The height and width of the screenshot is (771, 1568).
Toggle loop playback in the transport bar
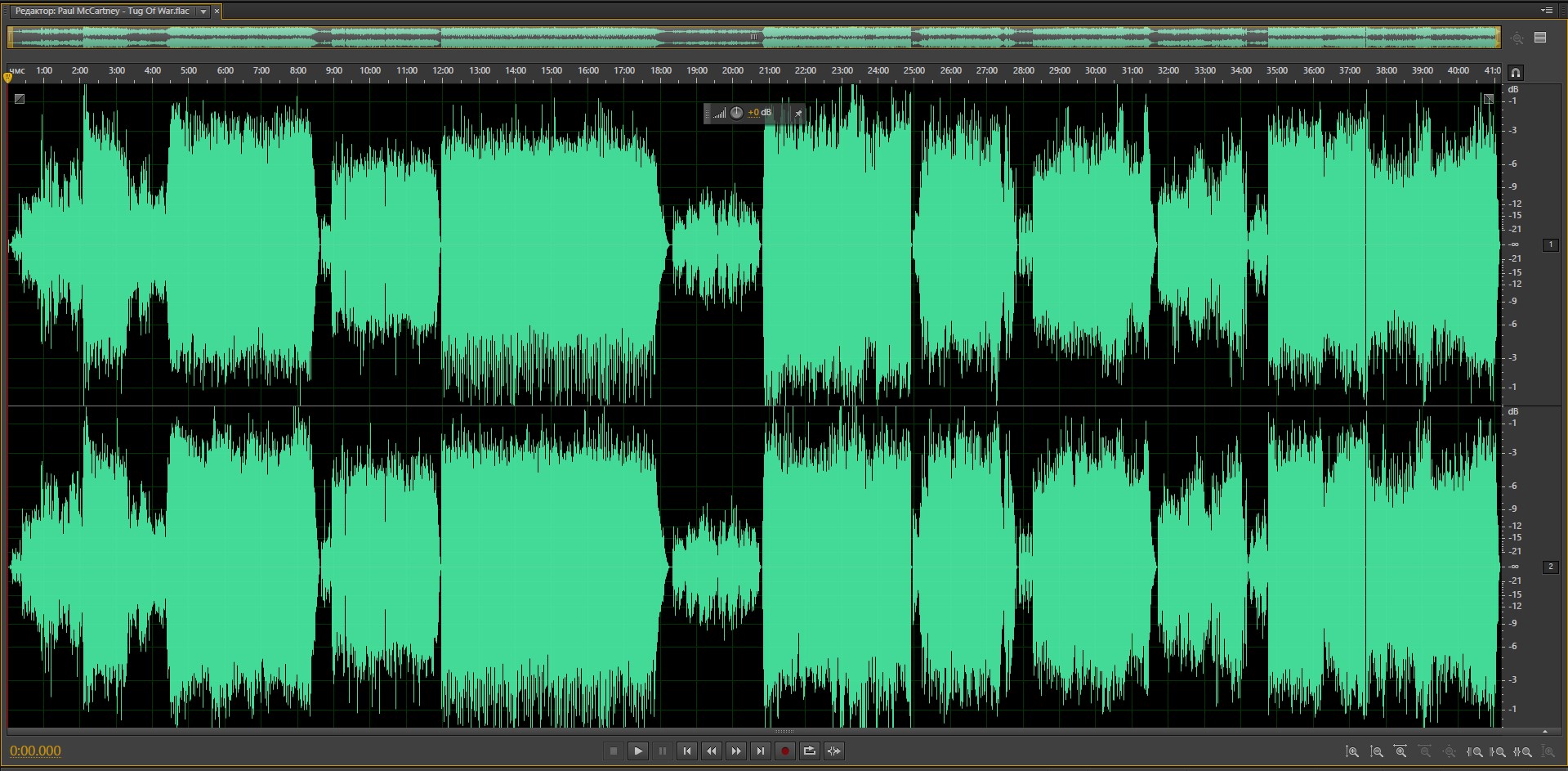809,751
